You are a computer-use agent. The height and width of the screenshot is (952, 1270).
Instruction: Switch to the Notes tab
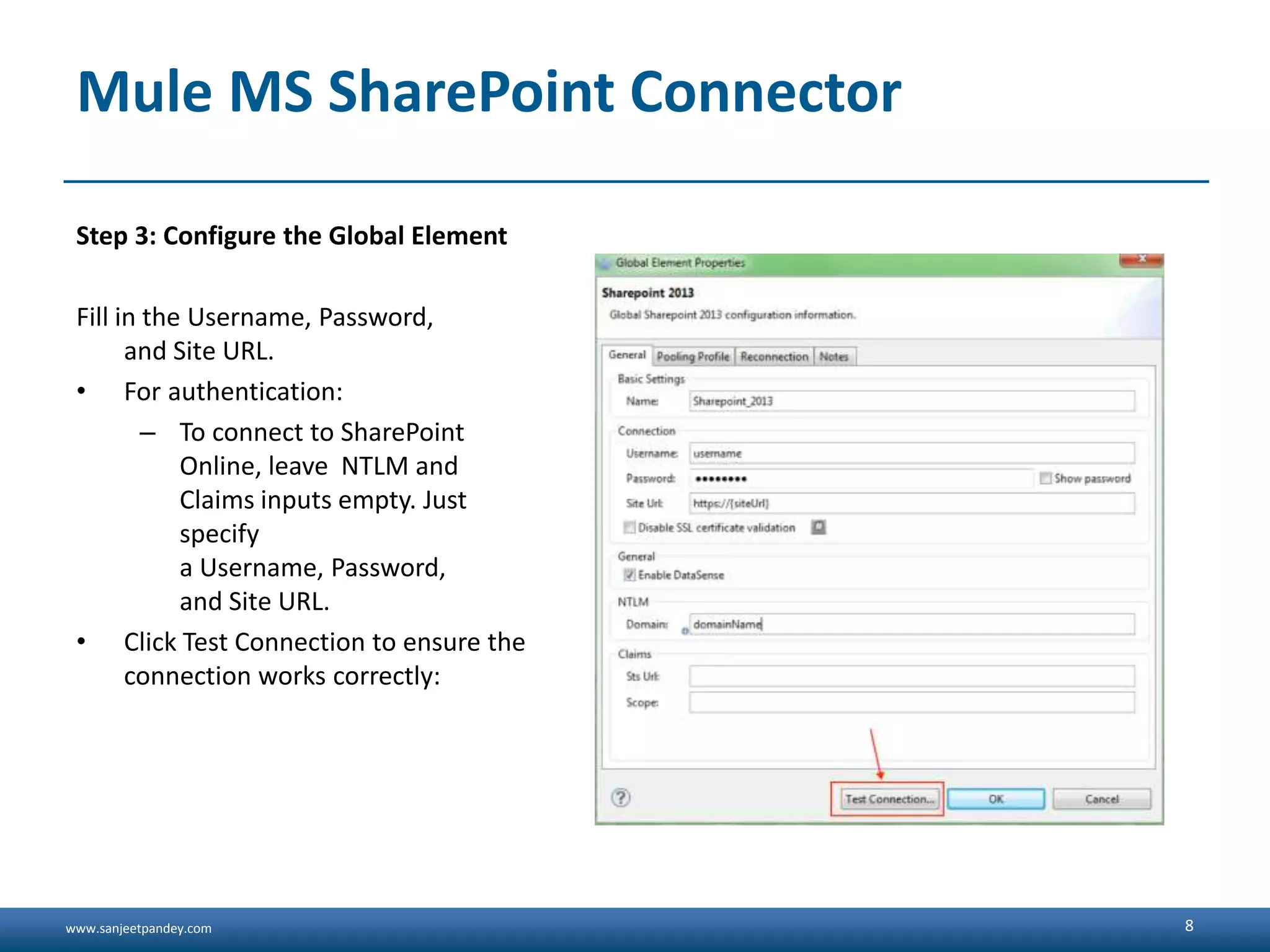pos(834,356)
